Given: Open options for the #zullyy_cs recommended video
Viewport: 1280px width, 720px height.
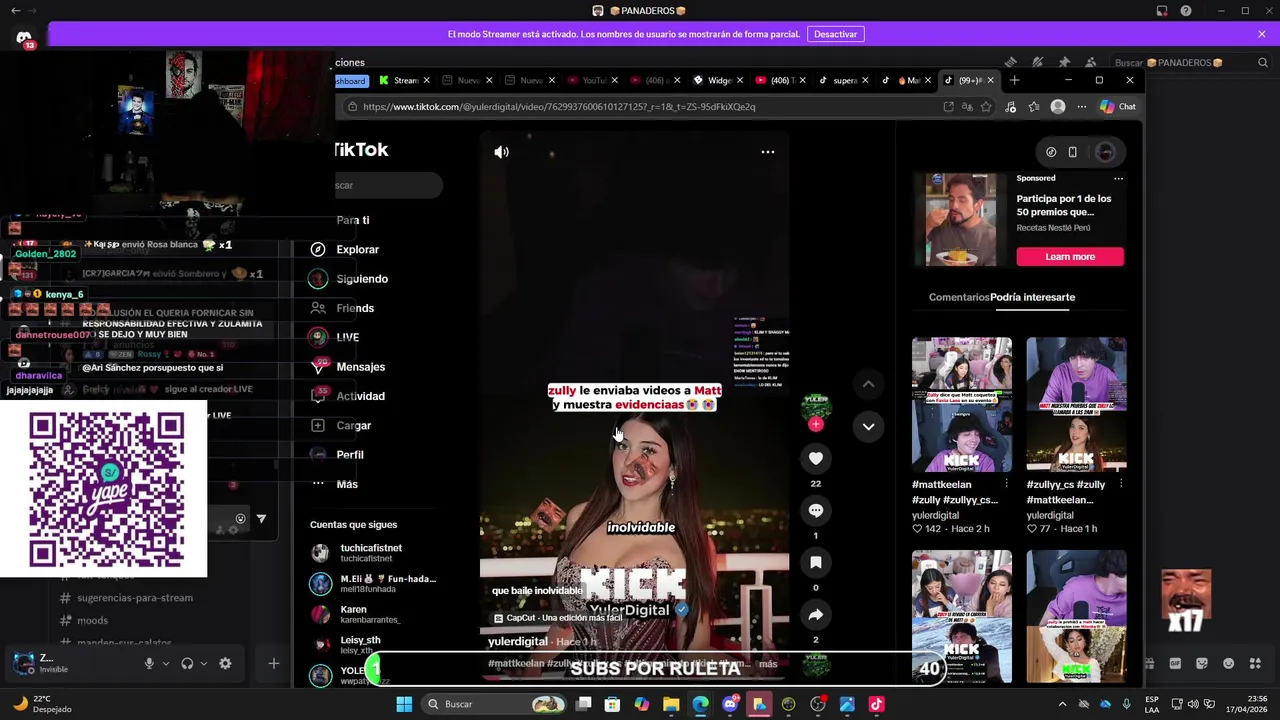Looking at the screenshot, I should (1120, 484).
